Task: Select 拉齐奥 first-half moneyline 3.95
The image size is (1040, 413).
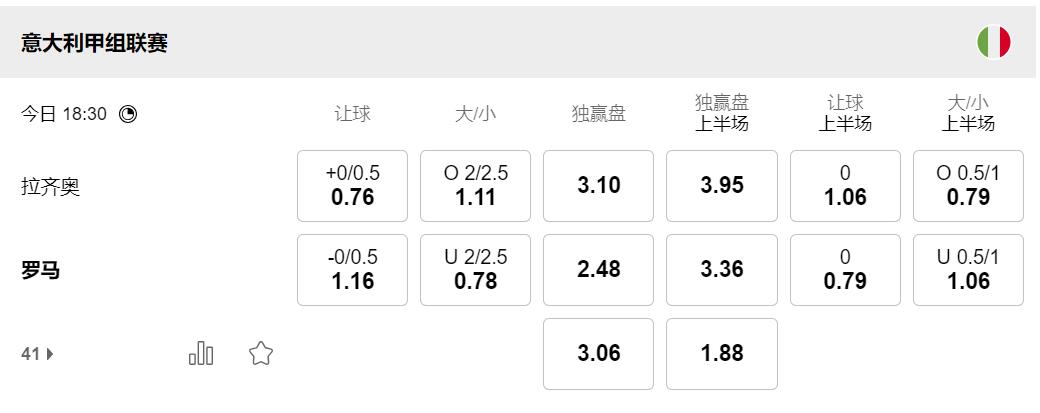Action: [x=722, y=186]
